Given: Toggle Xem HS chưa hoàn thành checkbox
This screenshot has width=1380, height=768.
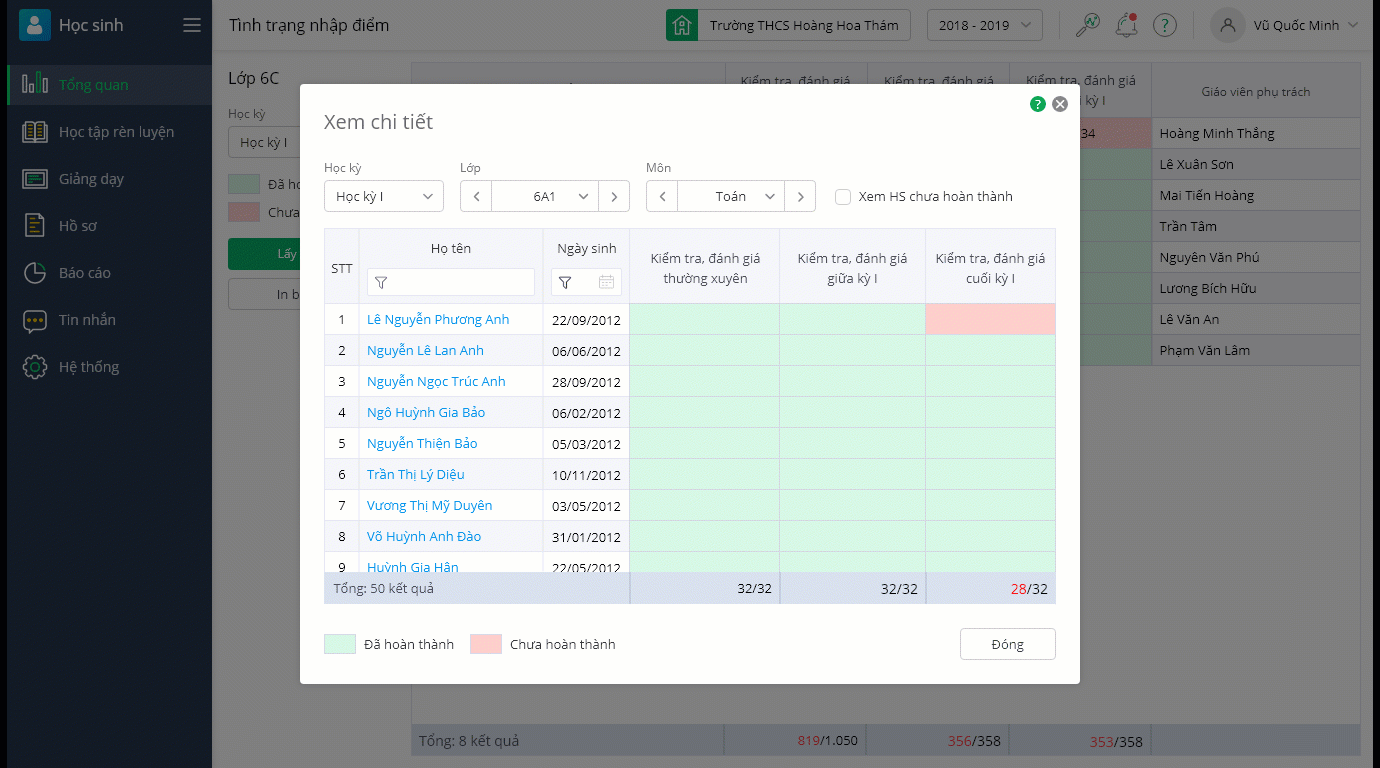Looking at the screenshot, I should coord(843,197).
